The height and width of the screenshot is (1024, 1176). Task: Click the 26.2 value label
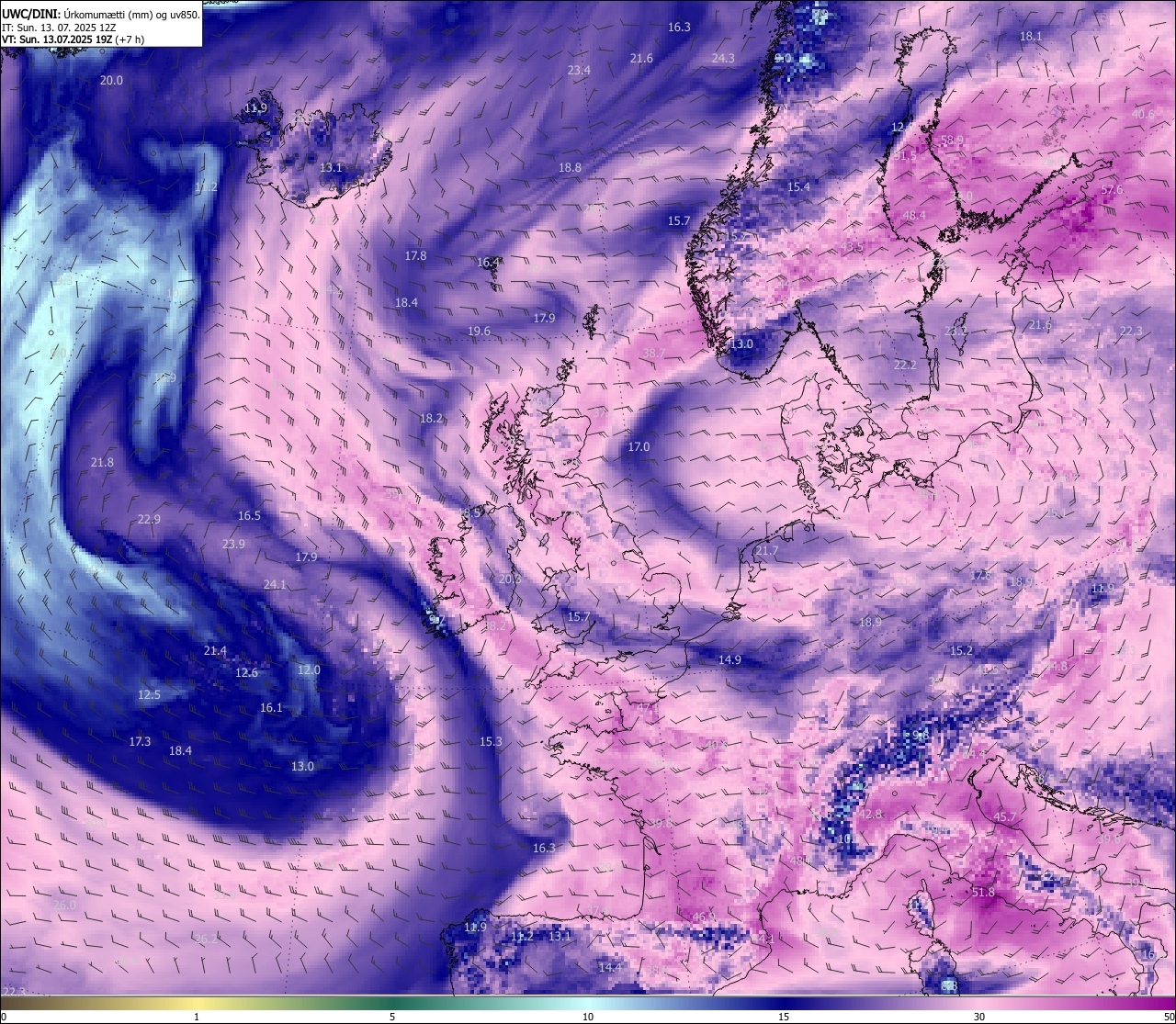pyautogui.click(x=206, y=940)
